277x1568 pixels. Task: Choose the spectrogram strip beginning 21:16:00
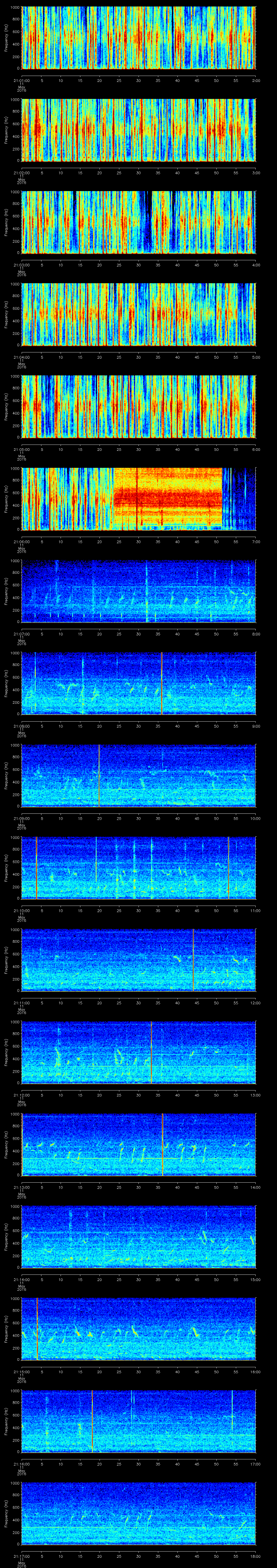[x=139, y=1421]
